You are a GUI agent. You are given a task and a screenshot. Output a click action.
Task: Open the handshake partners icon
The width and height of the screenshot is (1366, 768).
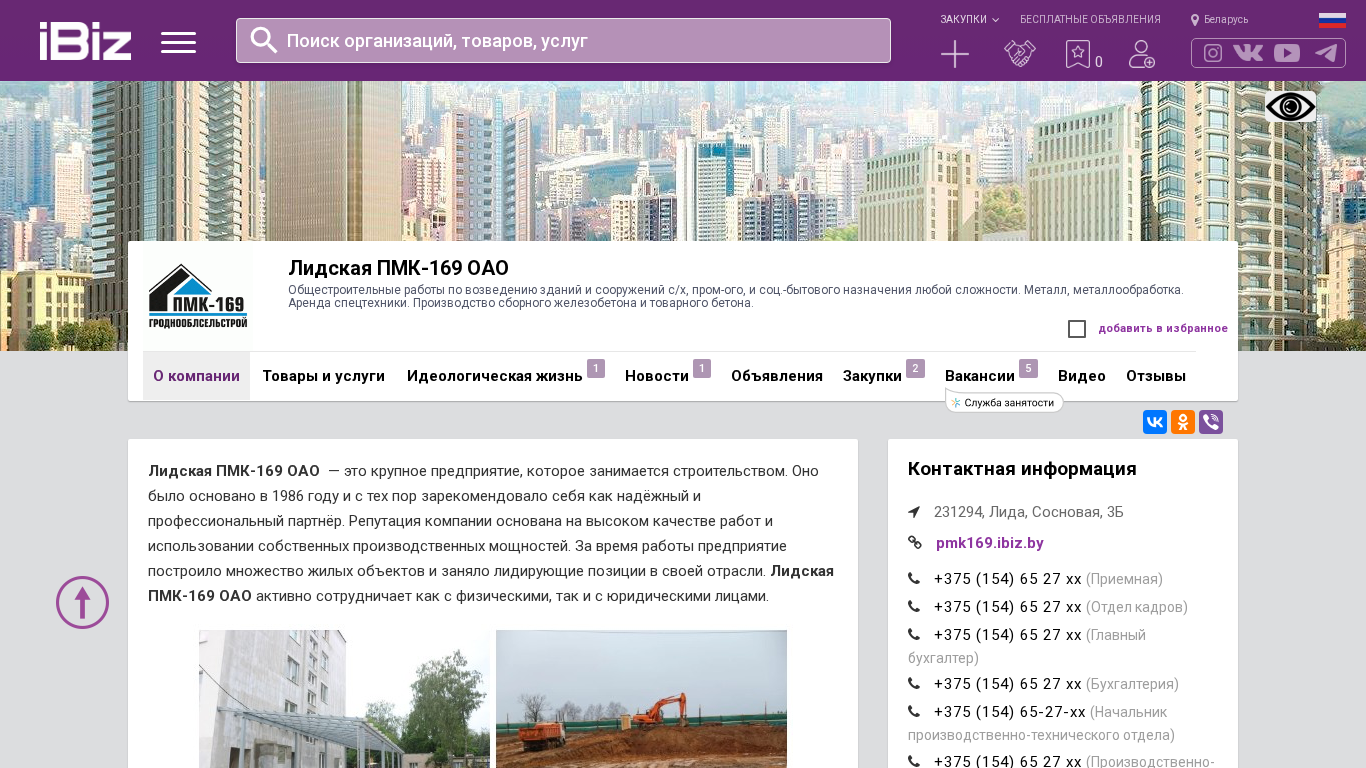pyautogui.click(x=1020, y=54)
